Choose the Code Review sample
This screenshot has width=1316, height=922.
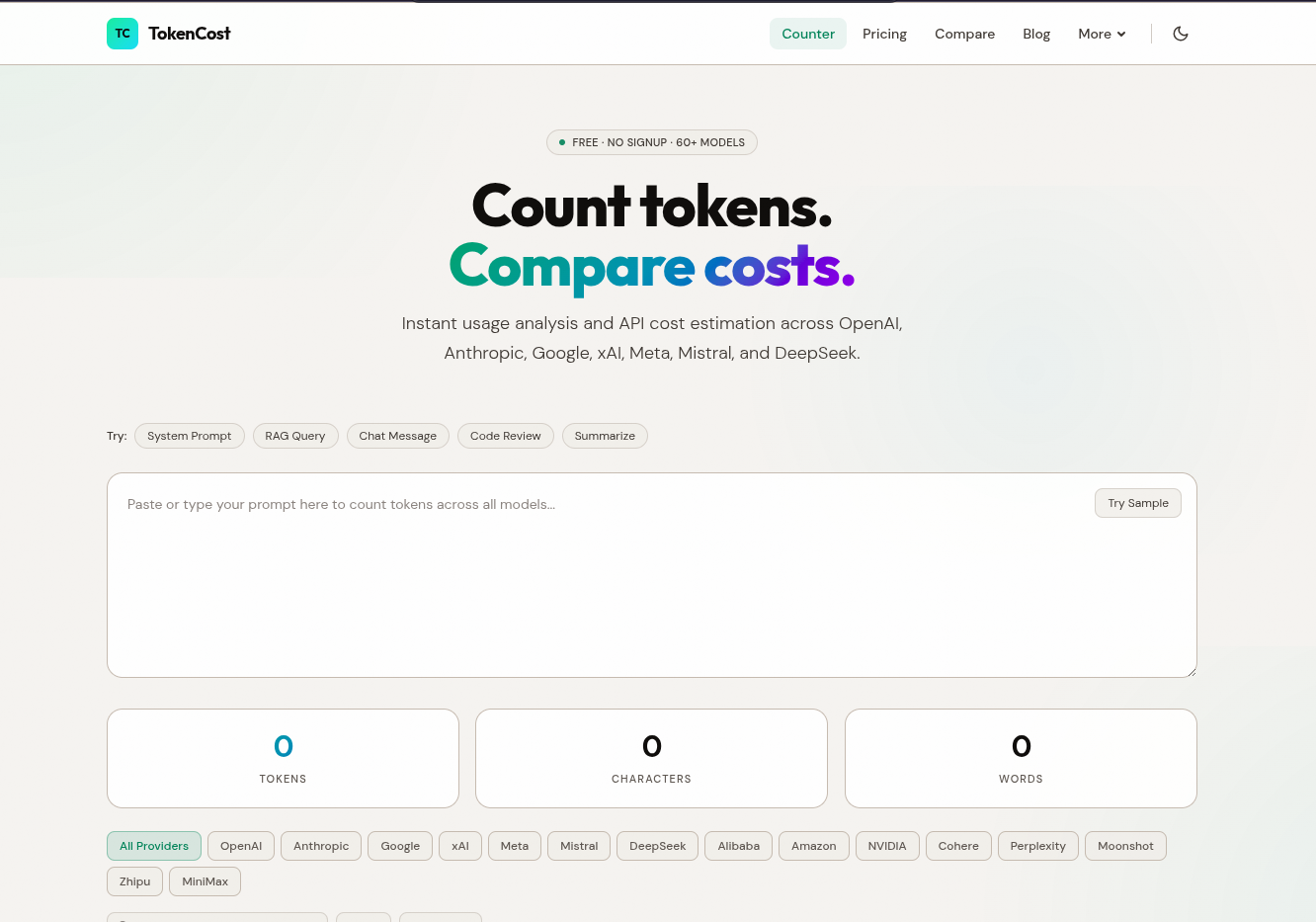point(505,436)
